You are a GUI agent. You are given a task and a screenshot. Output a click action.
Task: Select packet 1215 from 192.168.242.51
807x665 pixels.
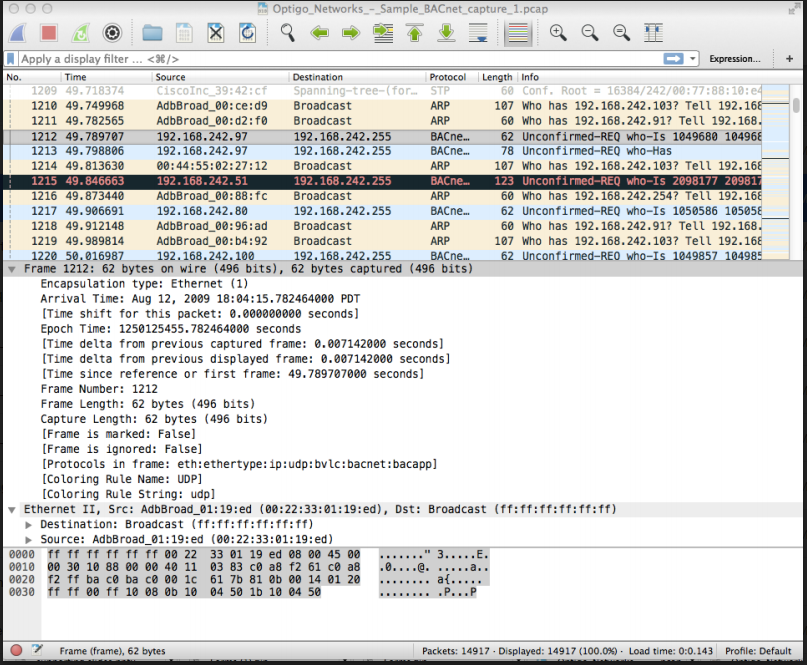(x=300, y=181)
